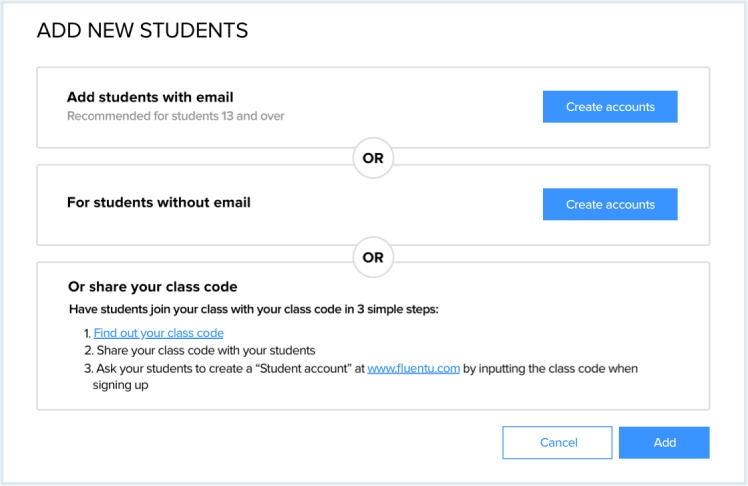Image resolution: width=748 pixels, height=486 pixels.
Task: Click the "ADD NEW STUDENTS" dialog title
Action: click(x=142, y=31)
